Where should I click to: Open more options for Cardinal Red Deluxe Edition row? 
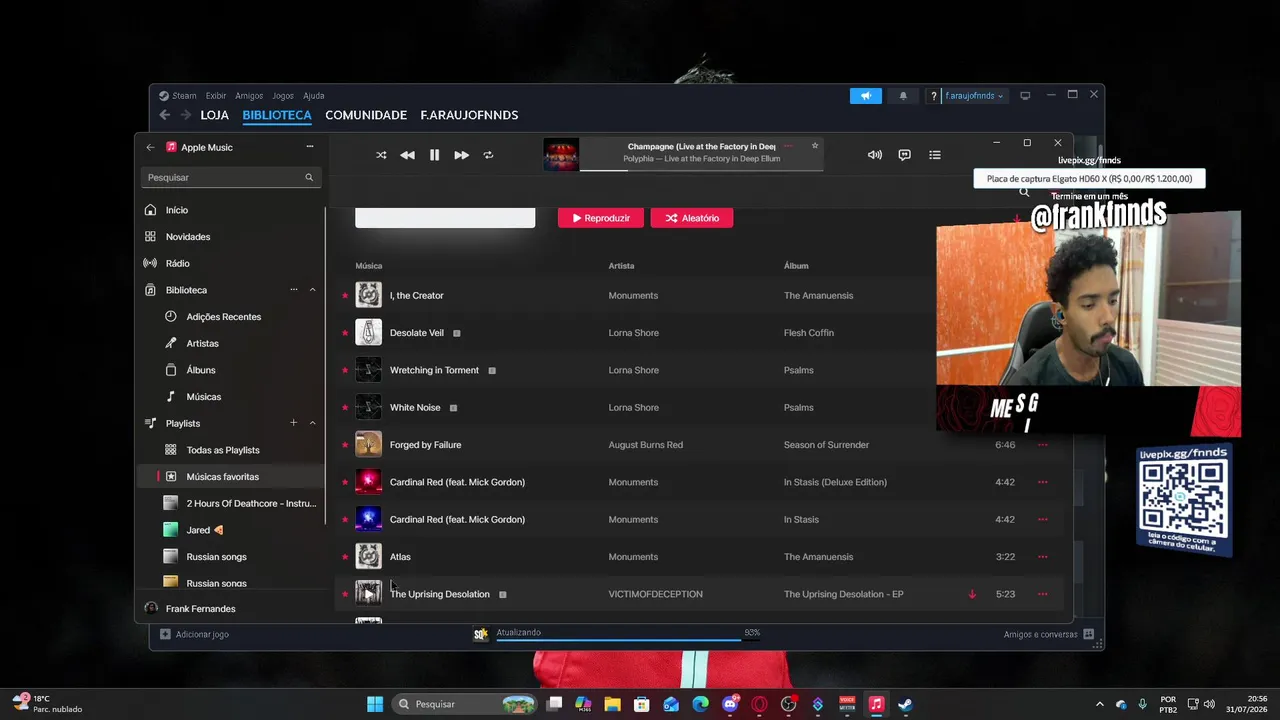(1042, 482)
